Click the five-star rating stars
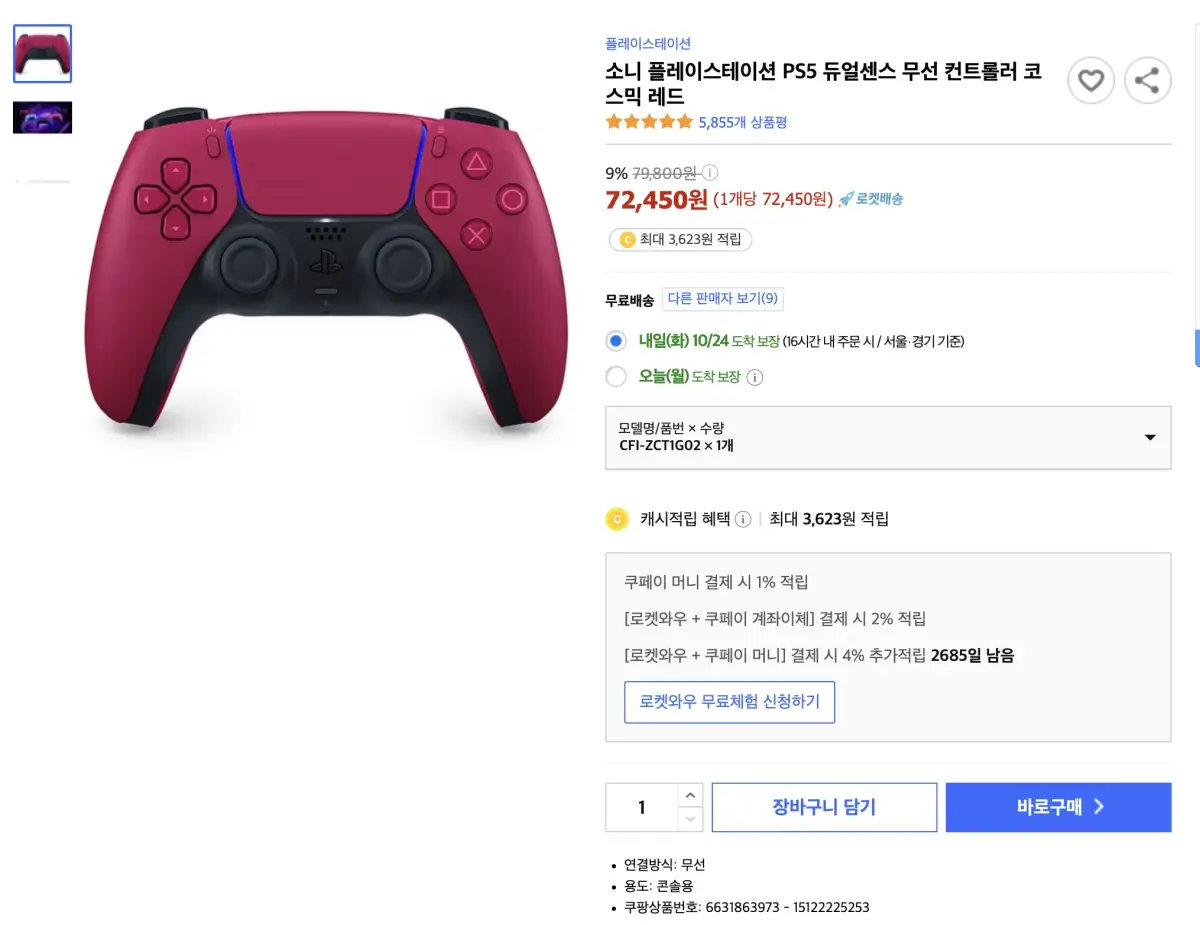Image resolution: width=1200 pixels, height=925 pixels. [648, 121]
